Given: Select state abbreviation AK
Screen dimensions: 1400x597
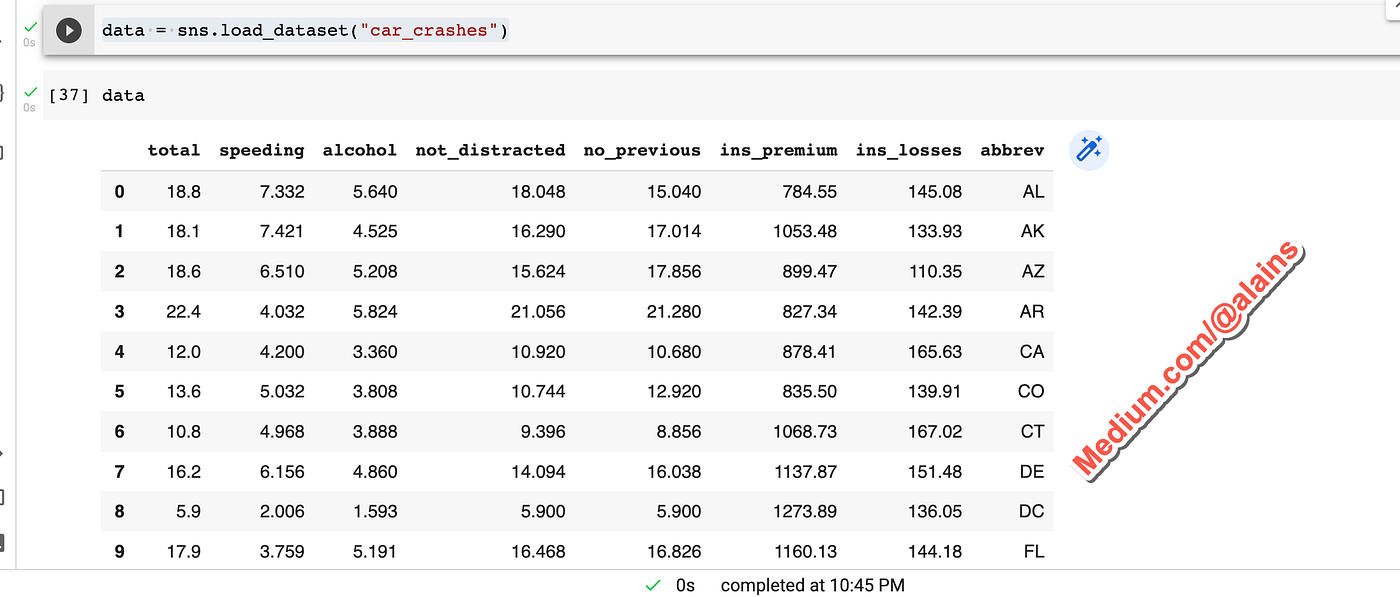Looking at the screenshot, I should (x=1033, y=231).
